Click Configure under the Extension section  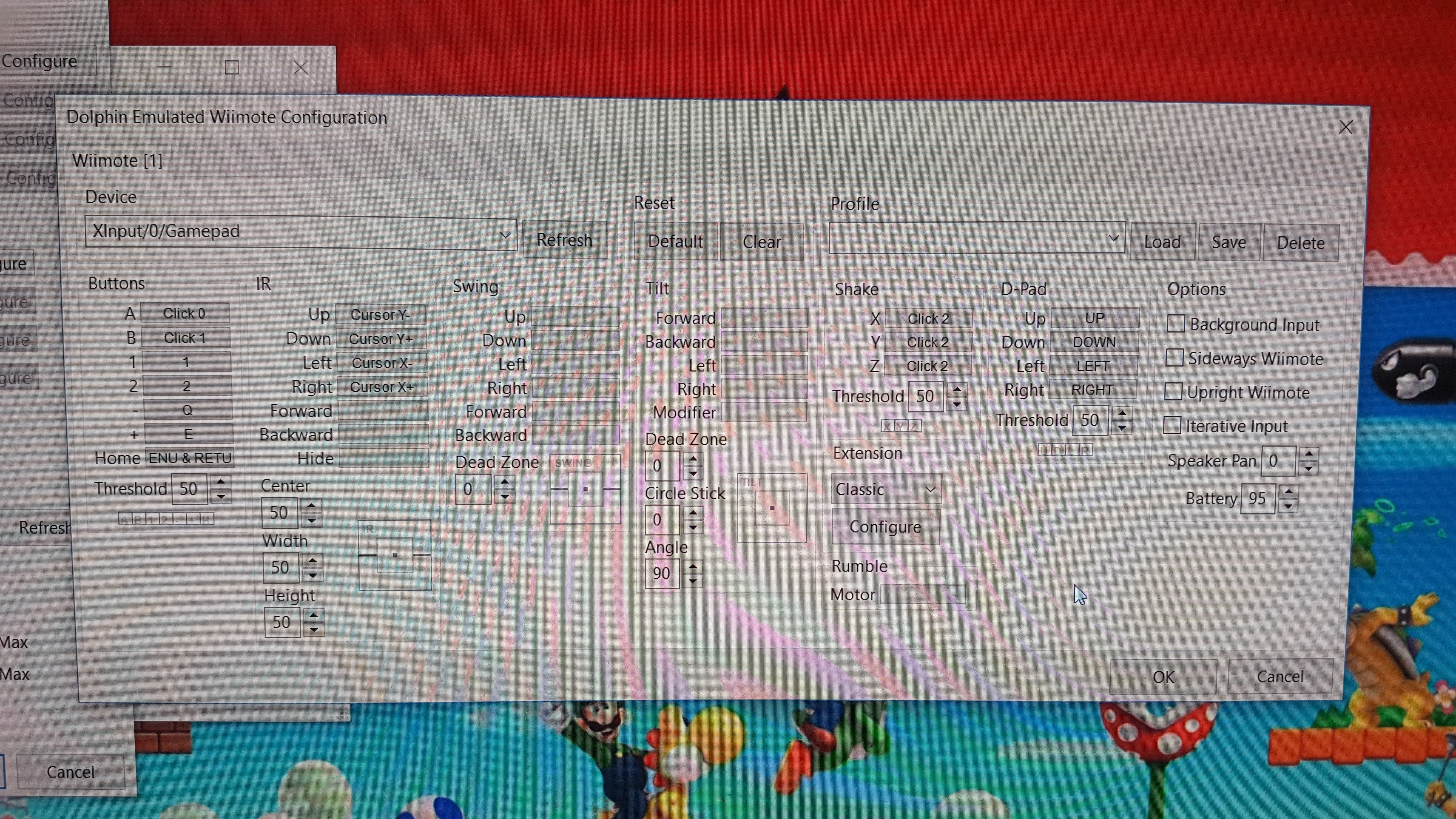pos(885,527)
